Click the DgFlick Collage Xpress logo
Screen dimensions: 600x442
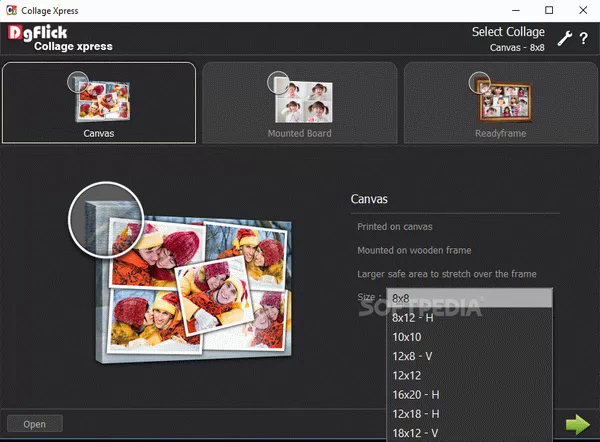(60, 38)
